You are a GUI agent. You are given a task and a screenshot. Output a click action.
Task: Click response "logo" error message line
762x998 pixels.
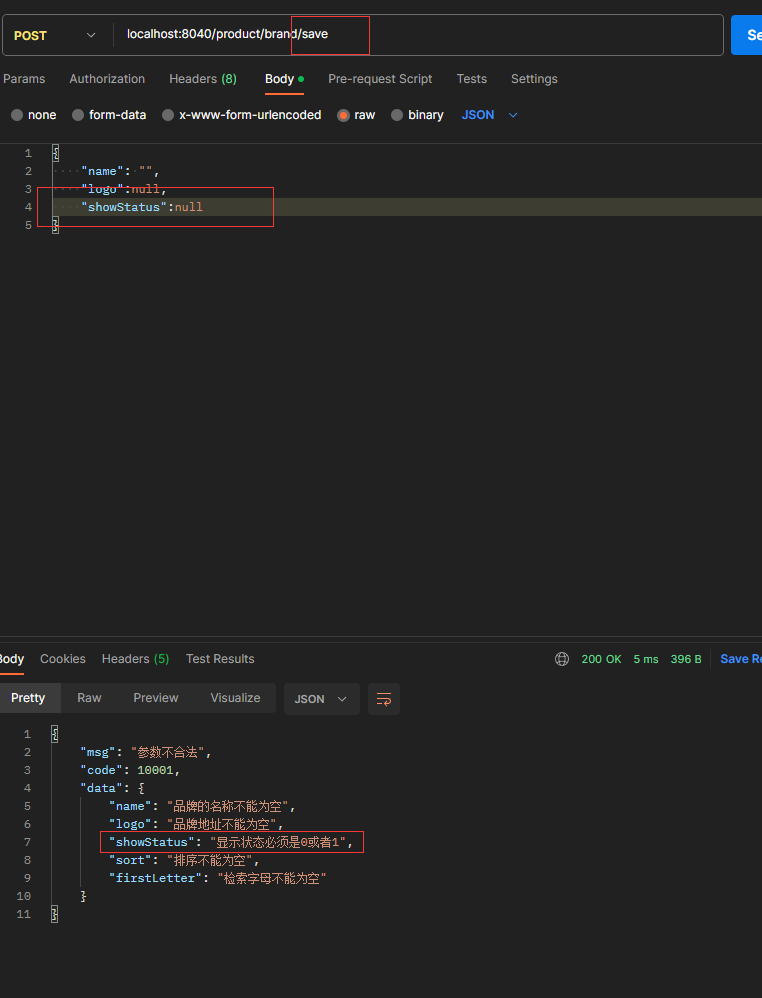196,824
